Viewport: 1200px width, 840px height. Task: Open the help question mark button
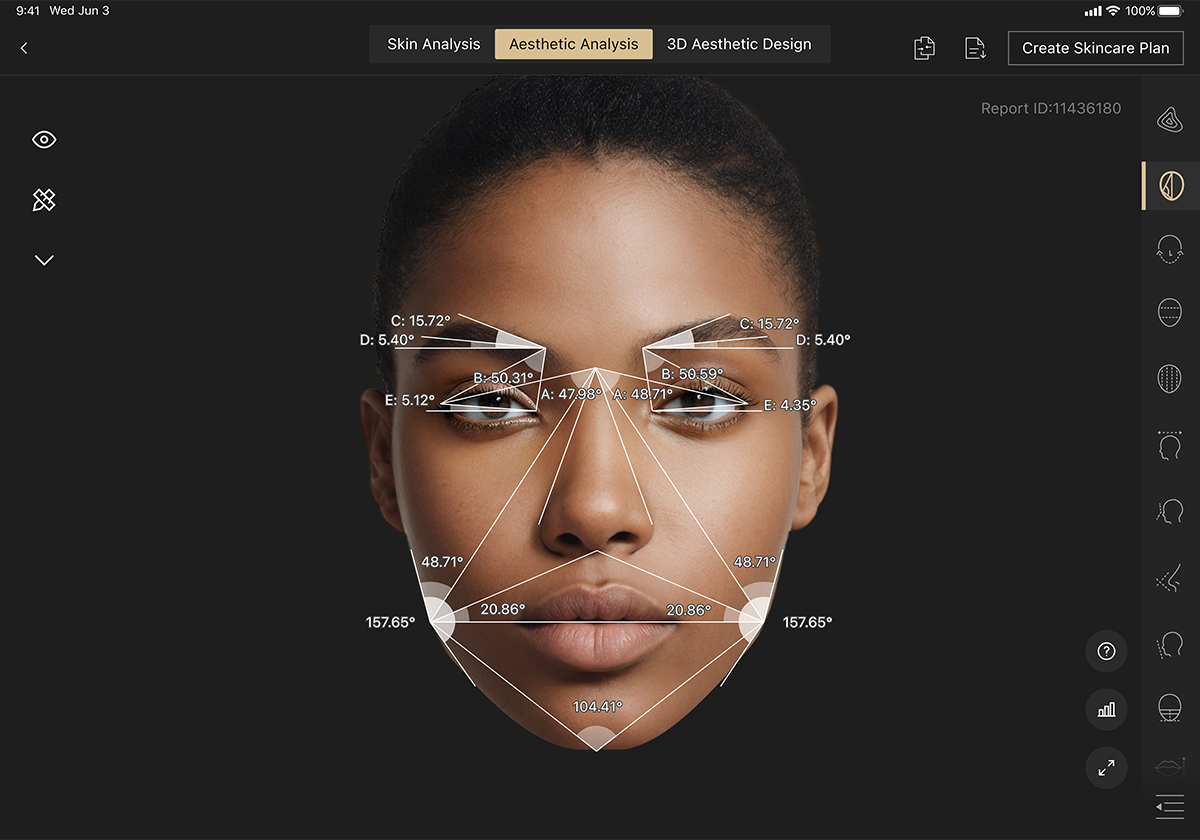(x=1106, y=651)
